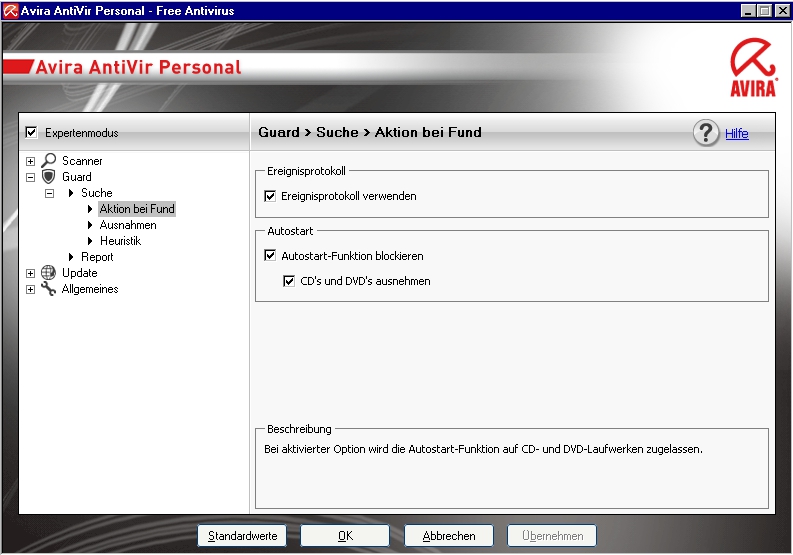Click the arrow before Heuristik

(90, 241)
